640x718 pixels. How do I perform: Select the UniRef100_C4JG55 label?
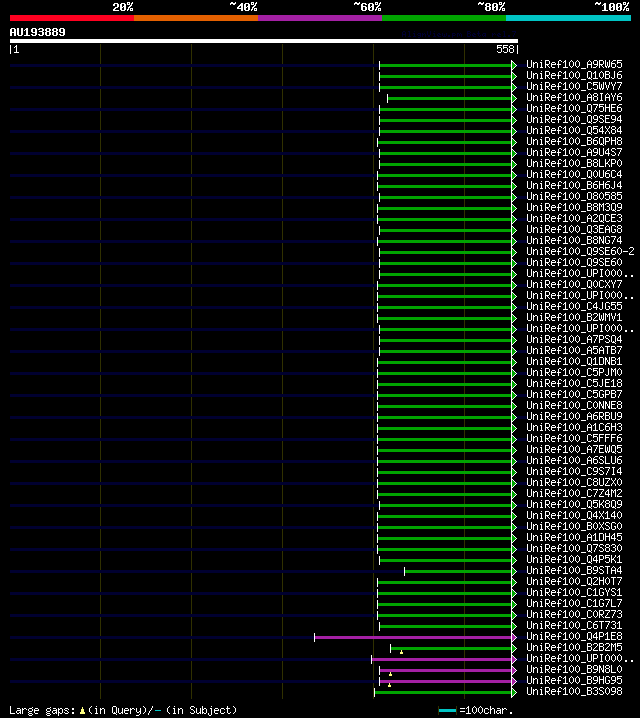click(x=574, y=306)
